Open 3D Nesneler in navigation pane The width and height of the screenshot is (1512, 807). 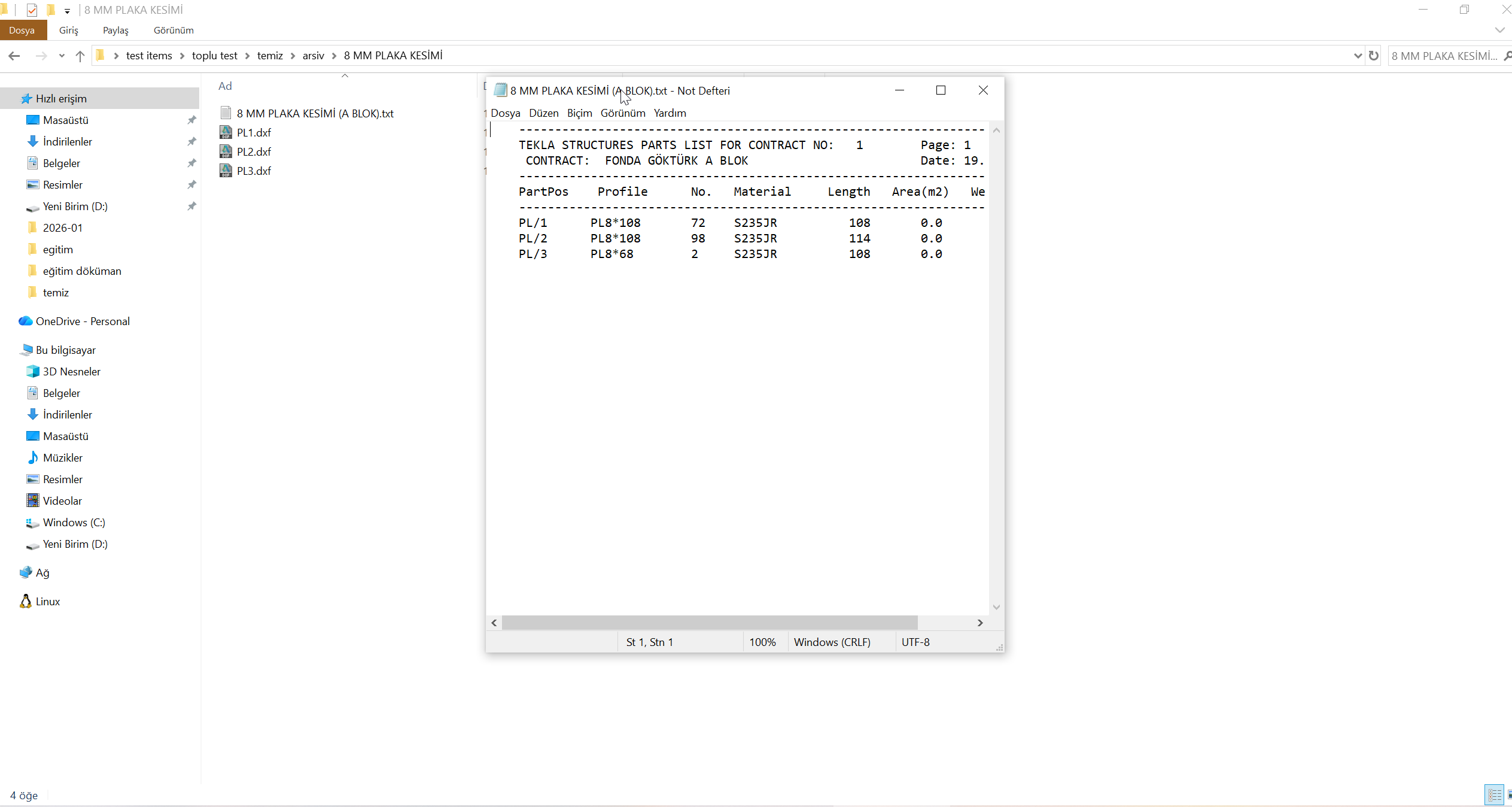(x=71, y=372)
